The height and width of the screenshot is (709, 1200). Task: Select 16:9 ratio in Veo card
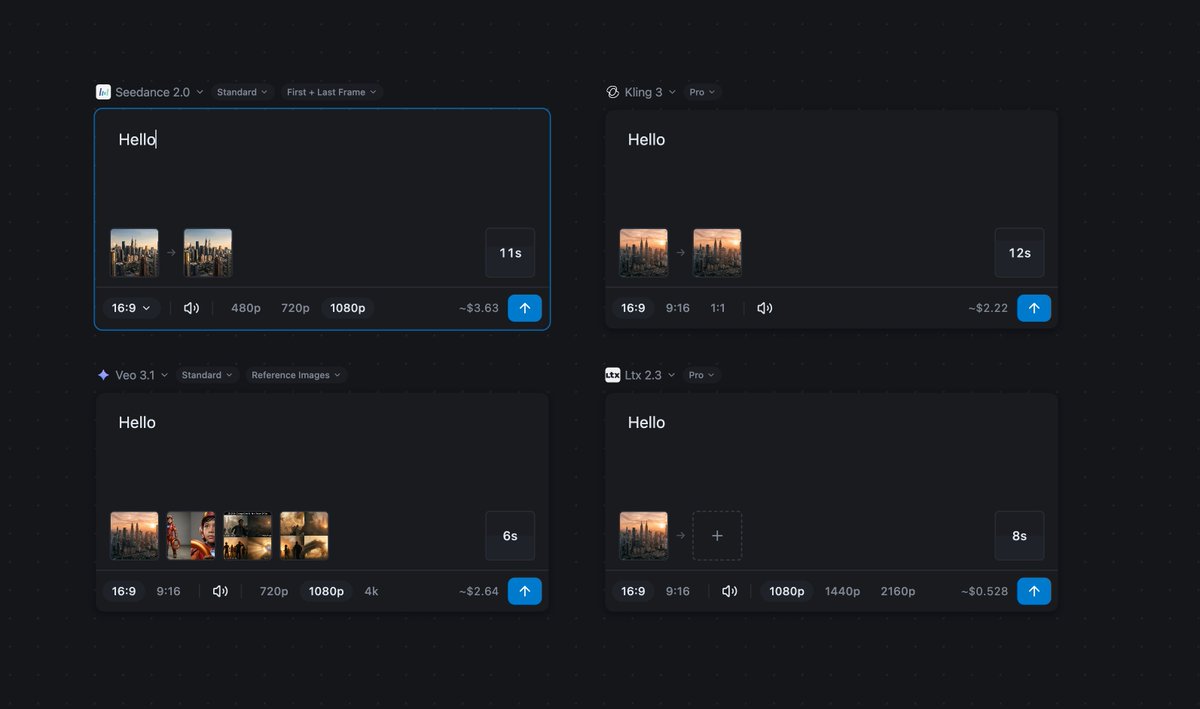click(124, 591)
